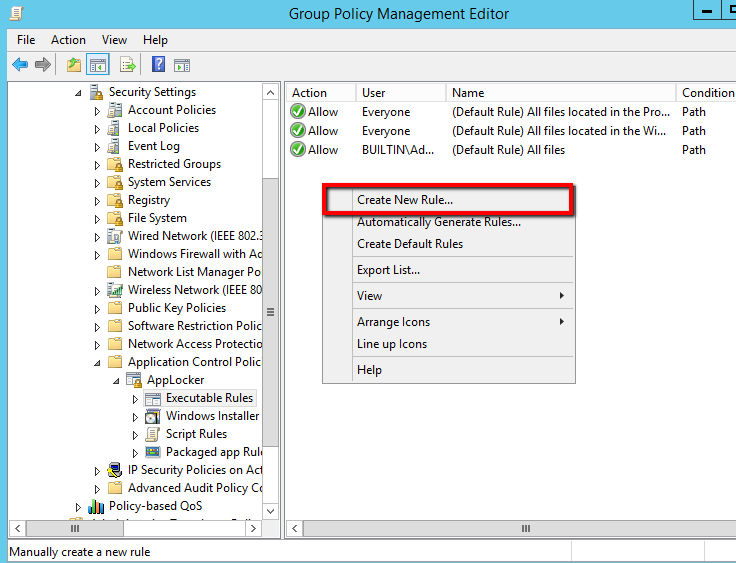The width and height of the screenshot is (736, 563).
Task: Toggle Show/Hide Console Tree toolbar icon
Action: click(x=98, y=65)
